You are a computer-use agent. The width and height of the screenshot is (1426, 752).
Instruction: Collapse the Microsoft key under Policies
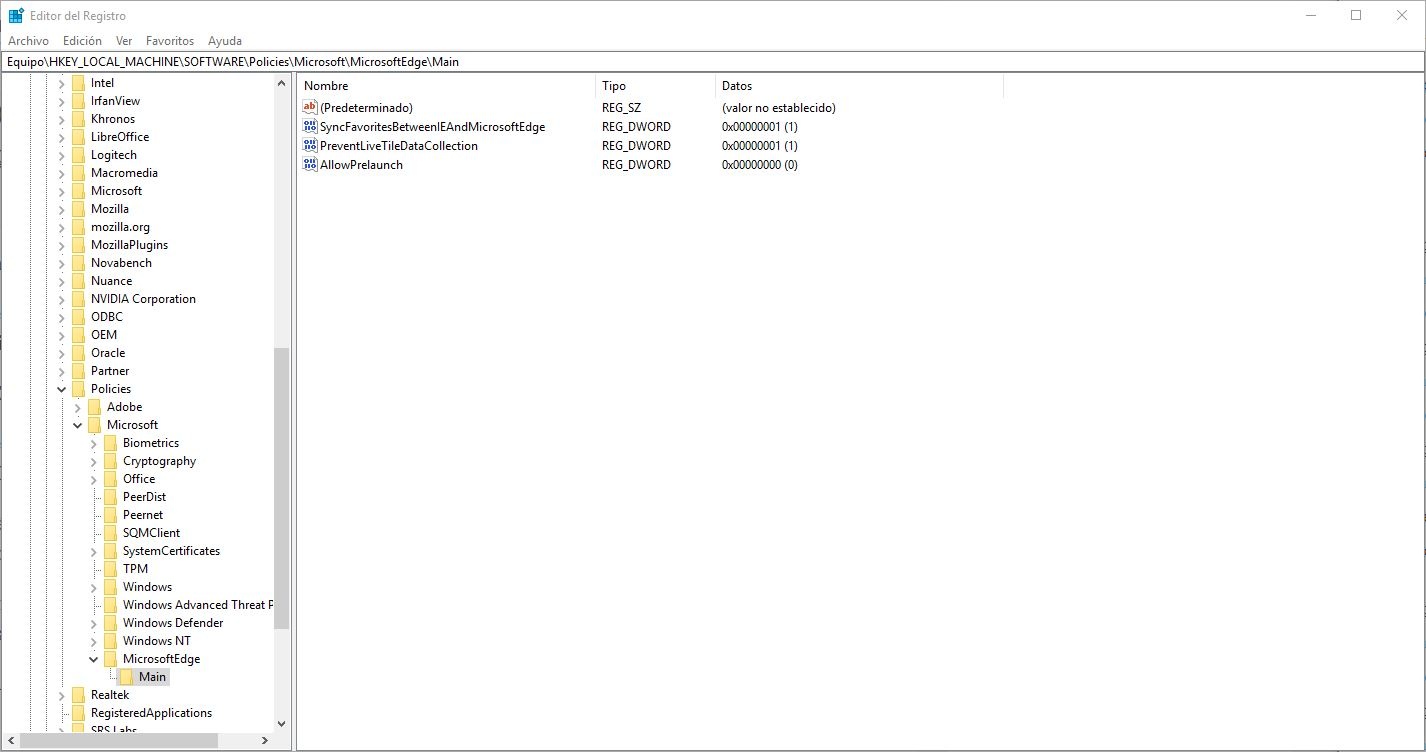pos(78,425)
